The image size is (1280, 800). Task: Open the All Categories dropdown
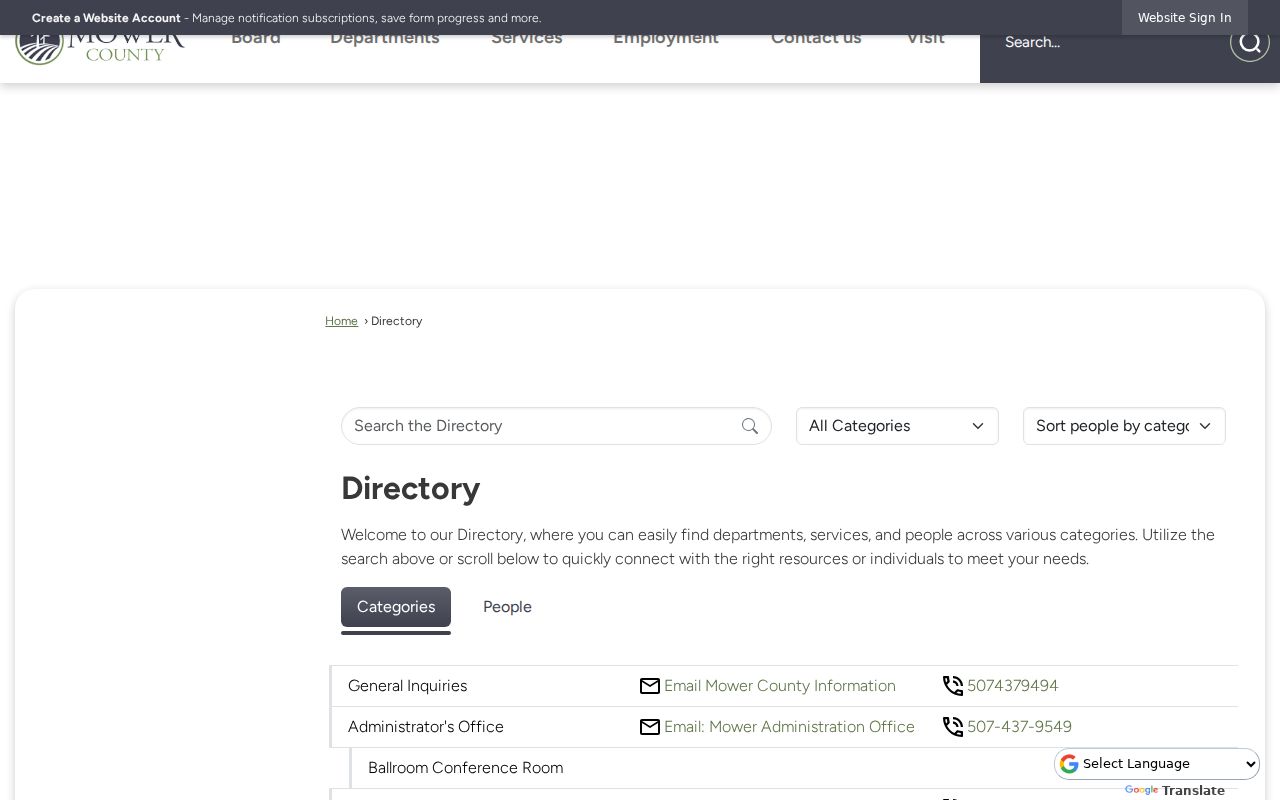[897, 426]
